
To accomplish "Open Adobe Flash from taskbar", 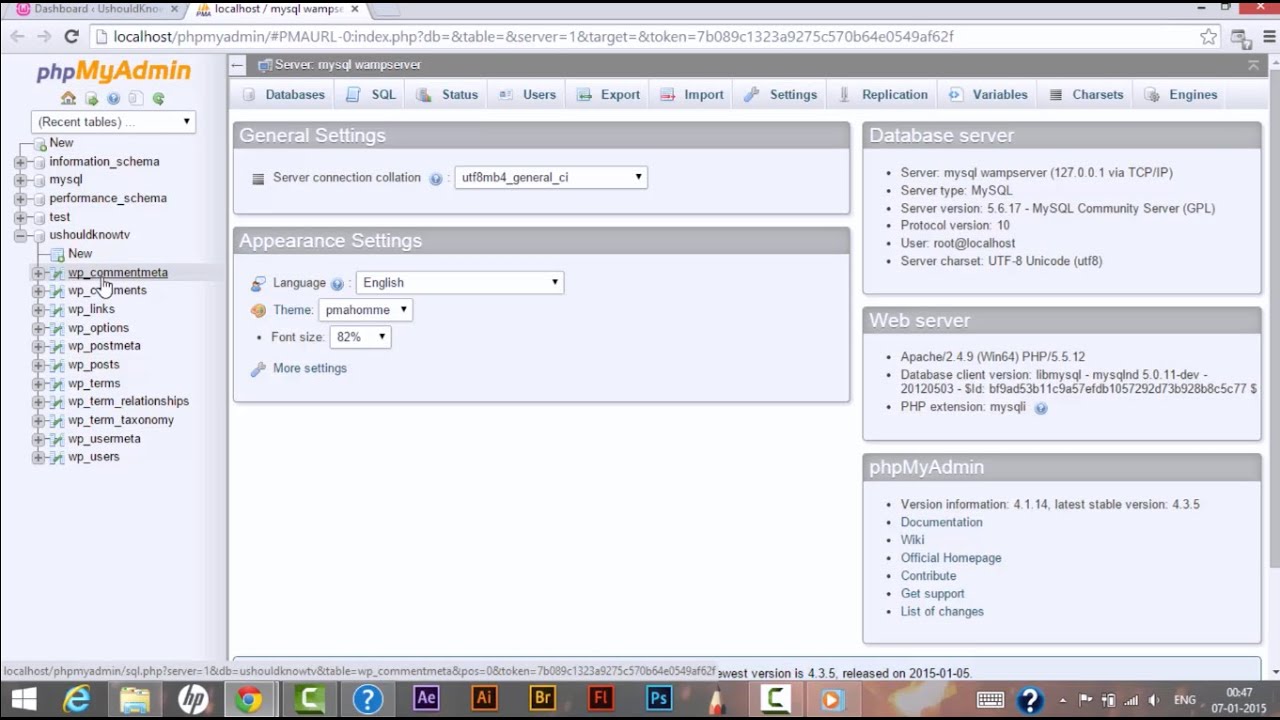I will (600, 698).
